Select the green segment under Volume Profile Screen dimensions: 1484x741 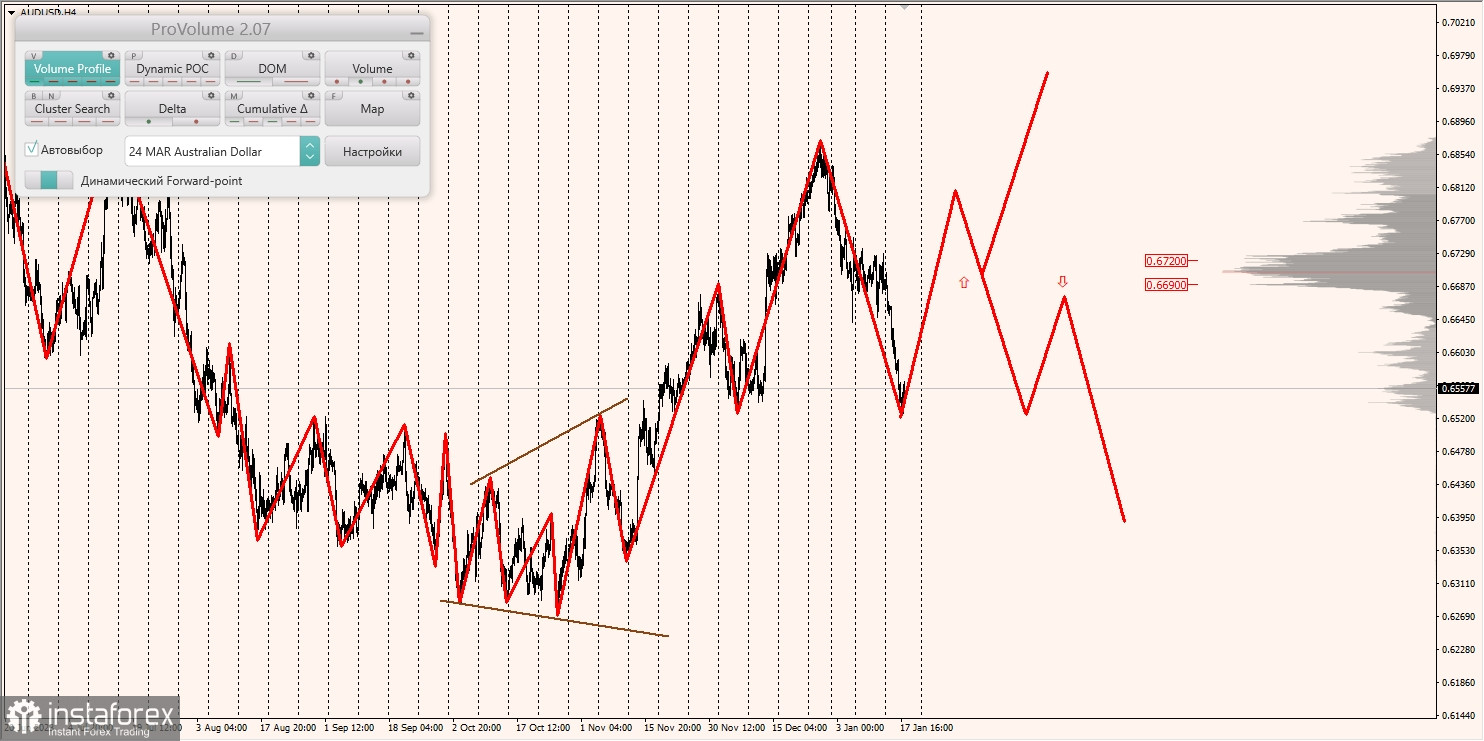(34, 82)
